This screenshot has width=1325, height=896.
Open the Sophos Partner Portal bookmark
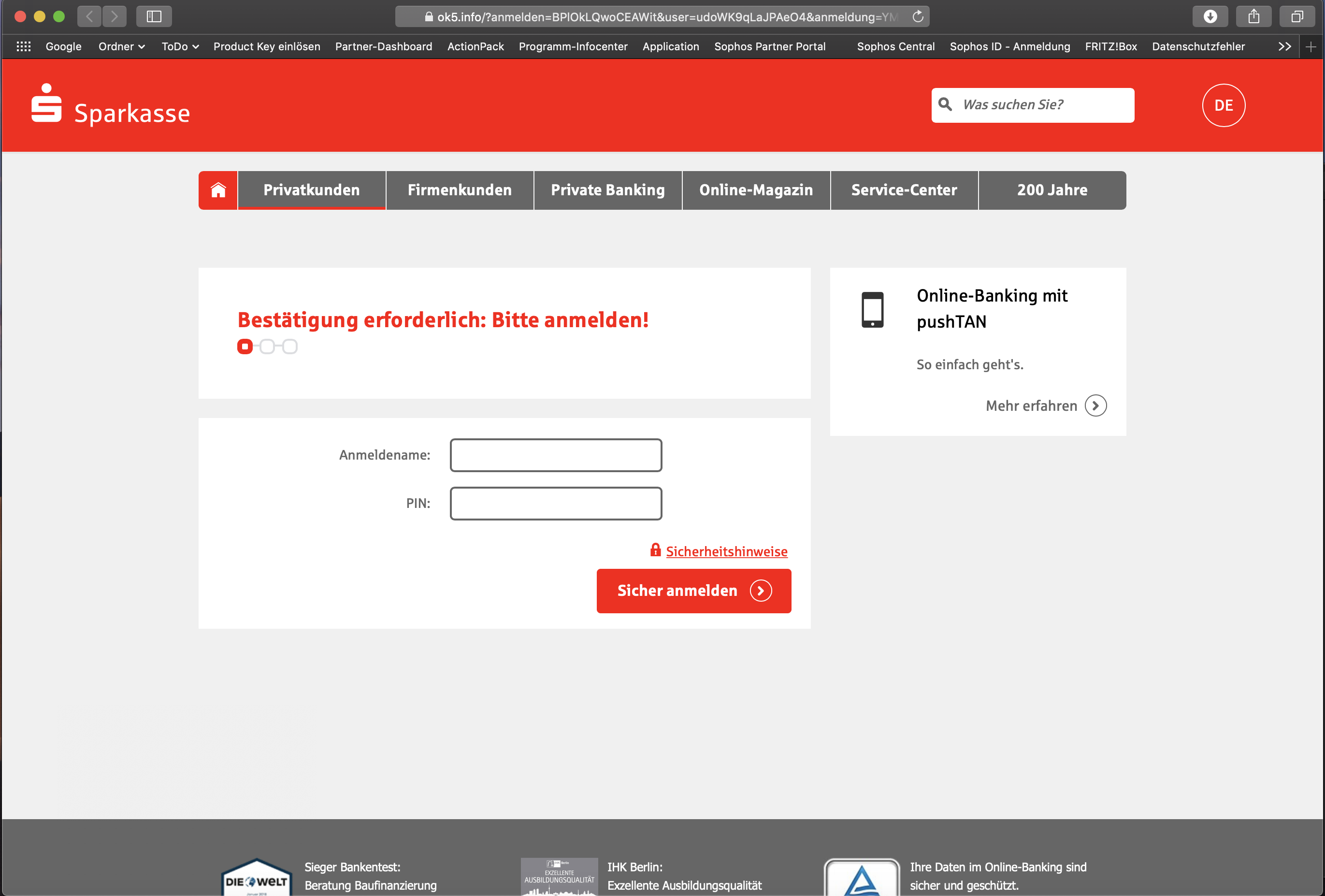coord(770,46)
